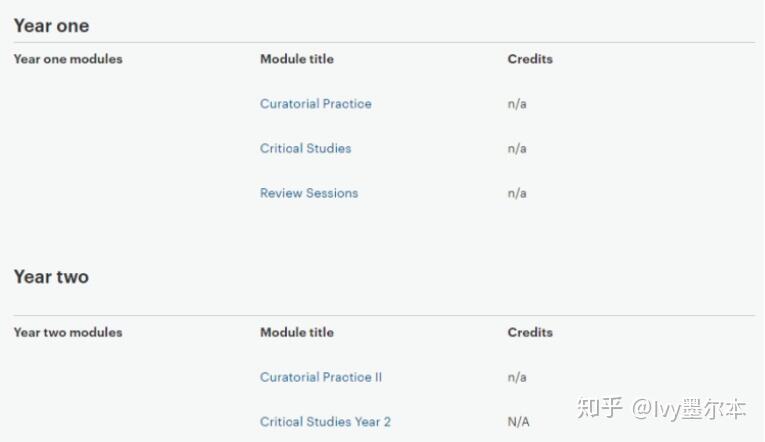Click the n/a credits for Review Sessions

click(517, 193)
